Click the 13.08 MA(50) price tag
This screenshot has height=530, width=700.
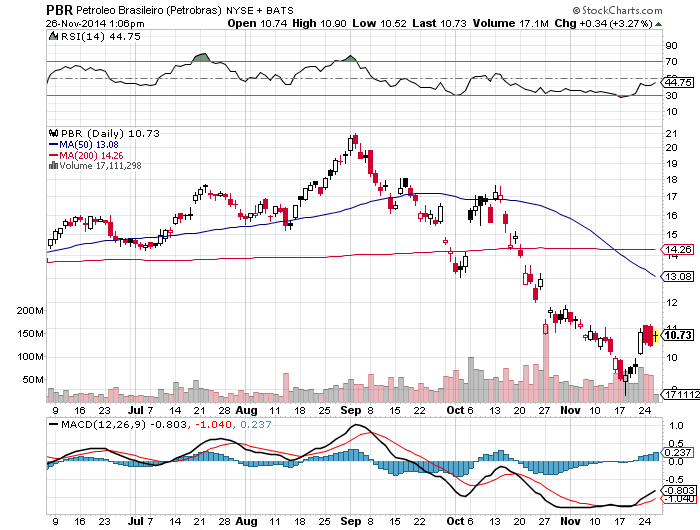pyautogui.click(x=678, y=277)
